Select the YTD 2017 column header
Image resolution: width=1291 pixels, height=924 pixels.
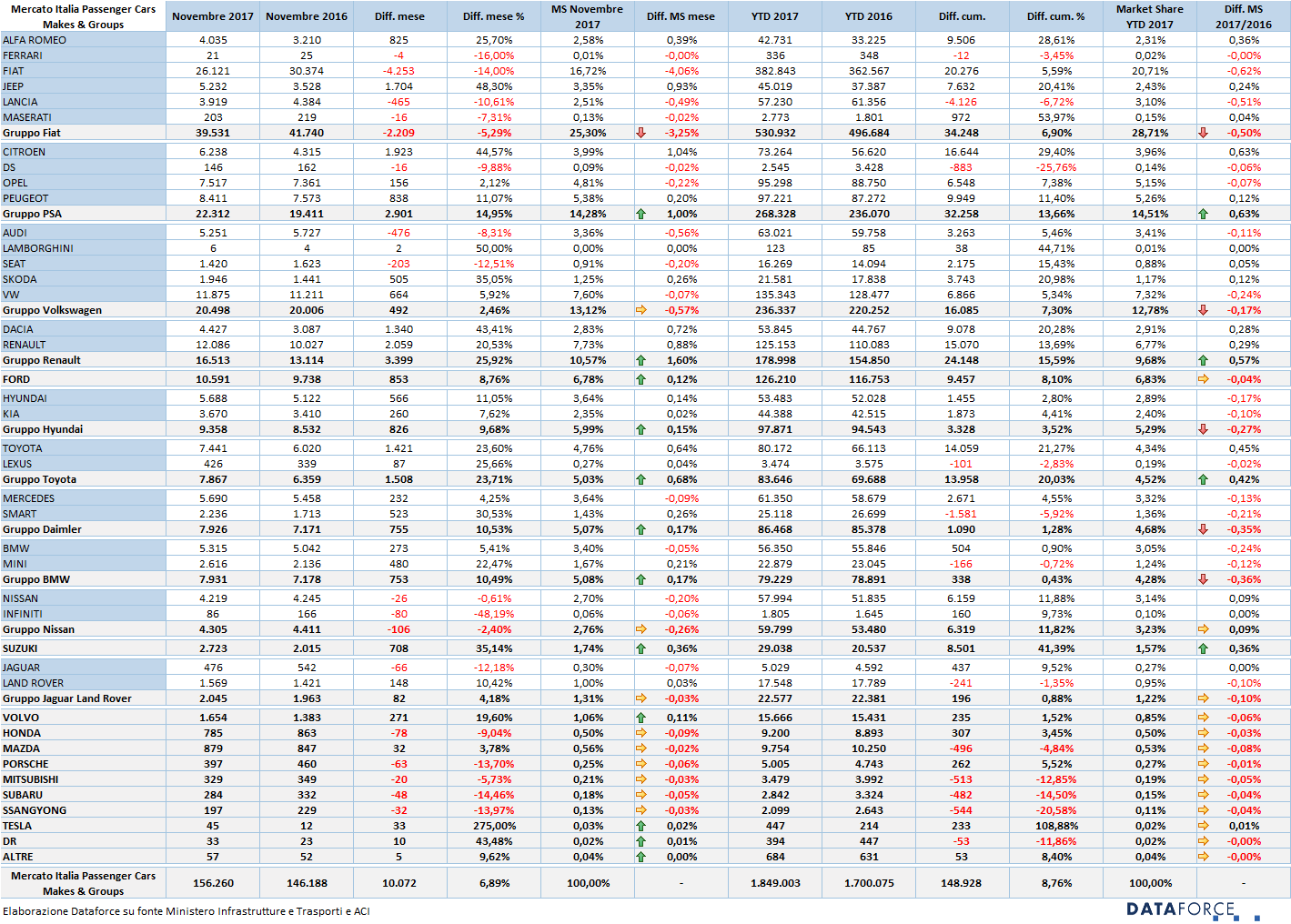coord(775,16)
